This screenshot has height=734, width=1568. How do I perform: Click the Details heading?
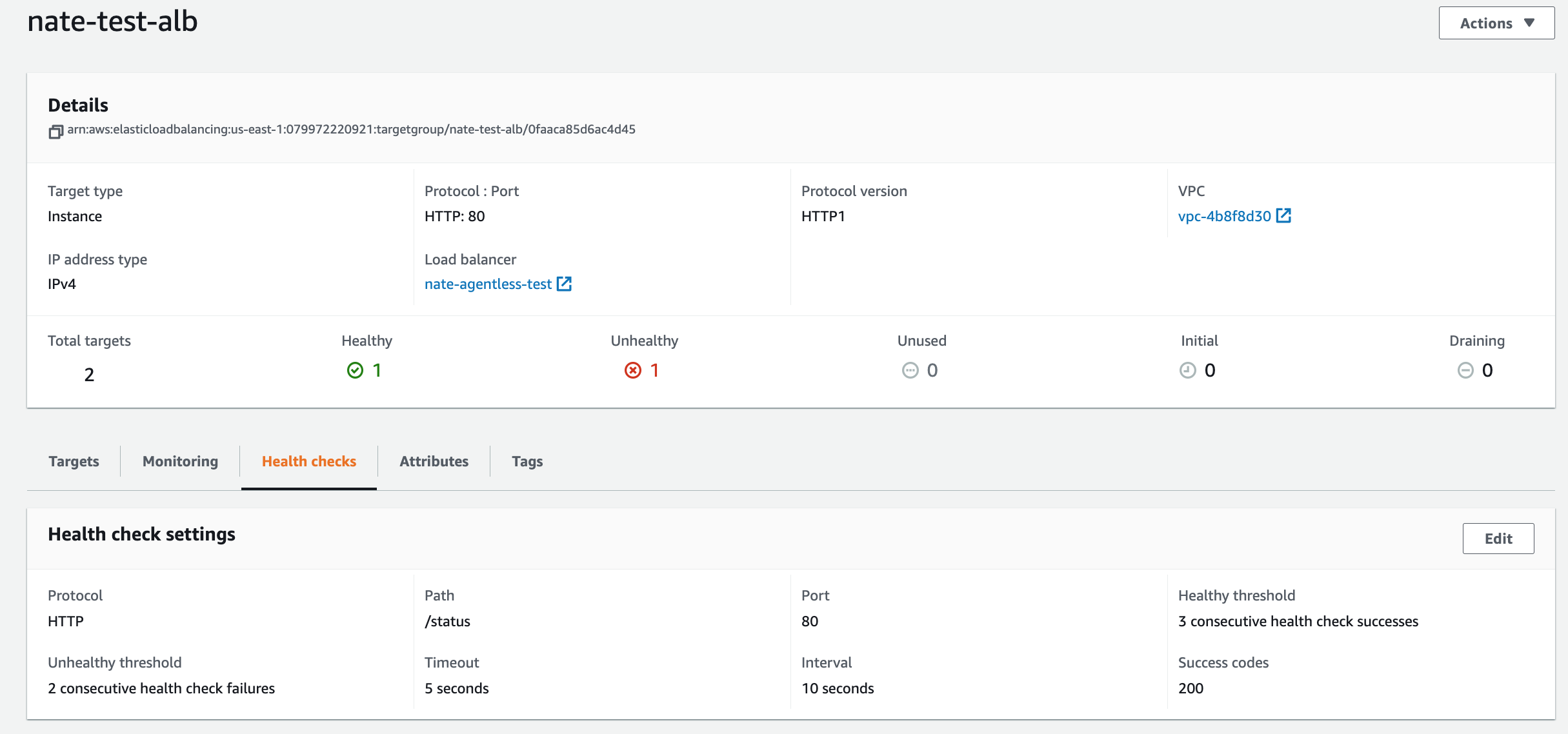tap(78, 105)
